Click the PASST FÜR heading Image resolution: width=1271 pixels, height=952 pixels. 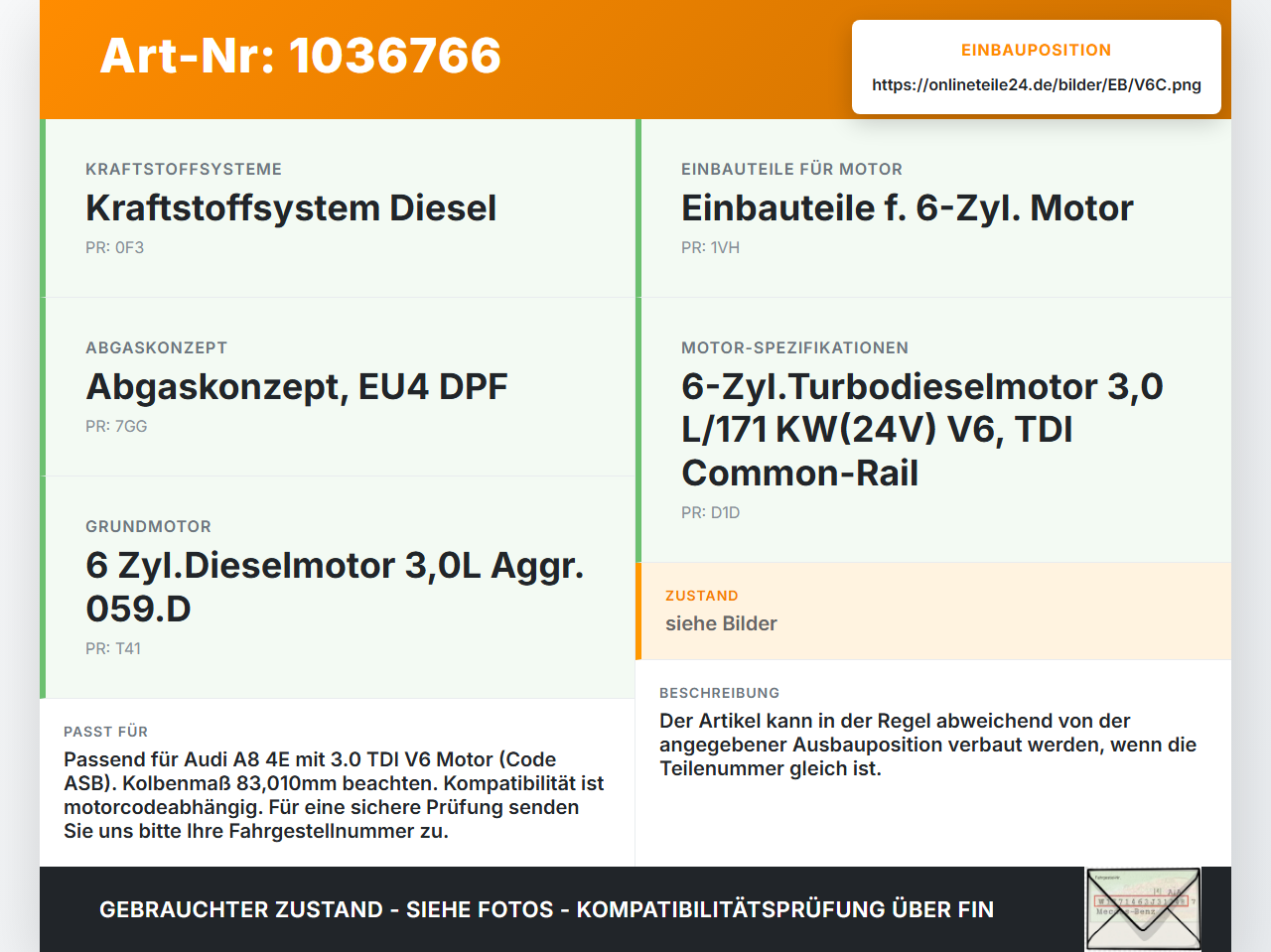[x=106, y=732]
